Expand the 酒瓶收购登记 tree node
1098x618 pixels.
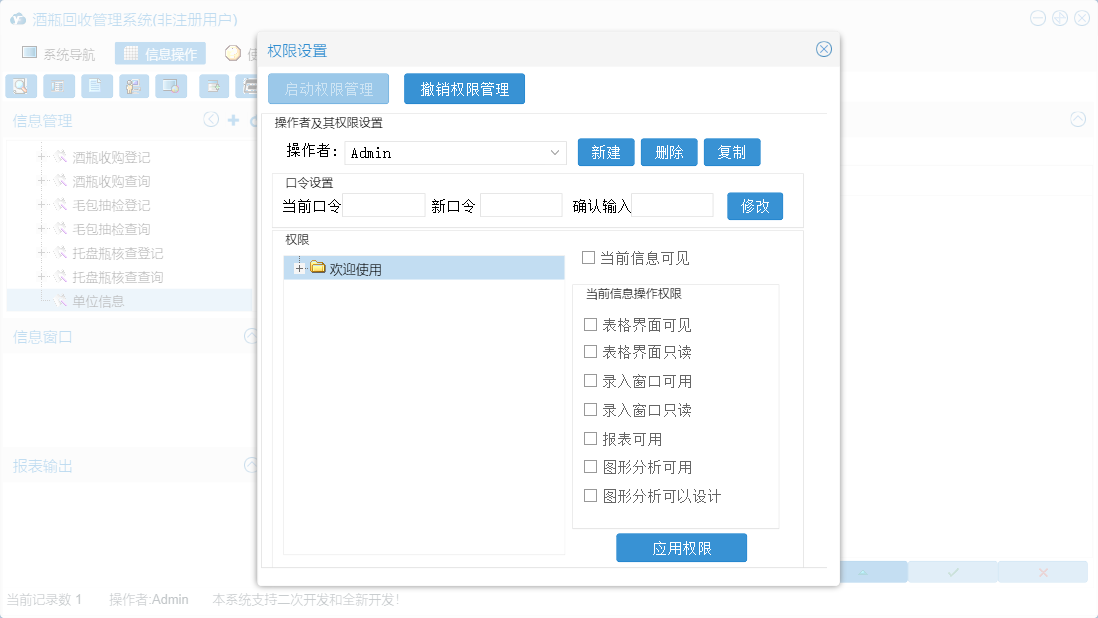tap(41, 157)
